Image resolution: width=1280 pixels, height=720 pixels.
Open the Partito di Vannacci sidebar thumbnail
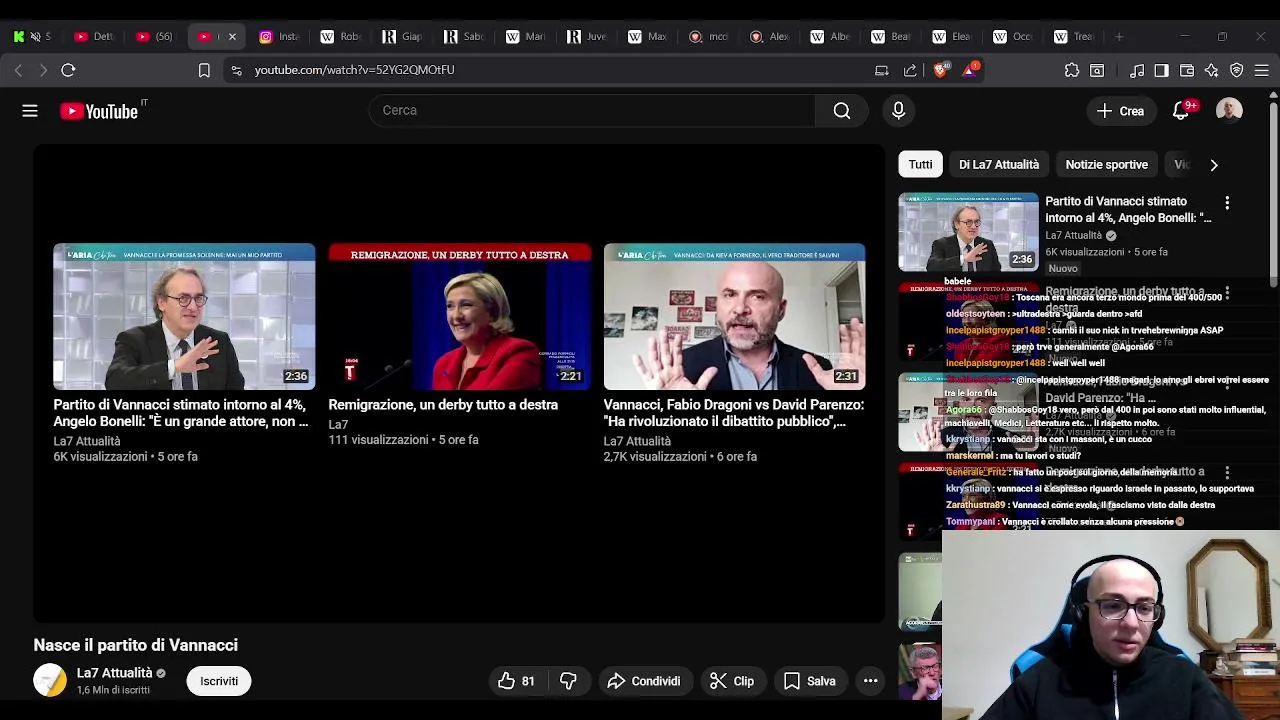pyautogui.click(x=968, y=232)
